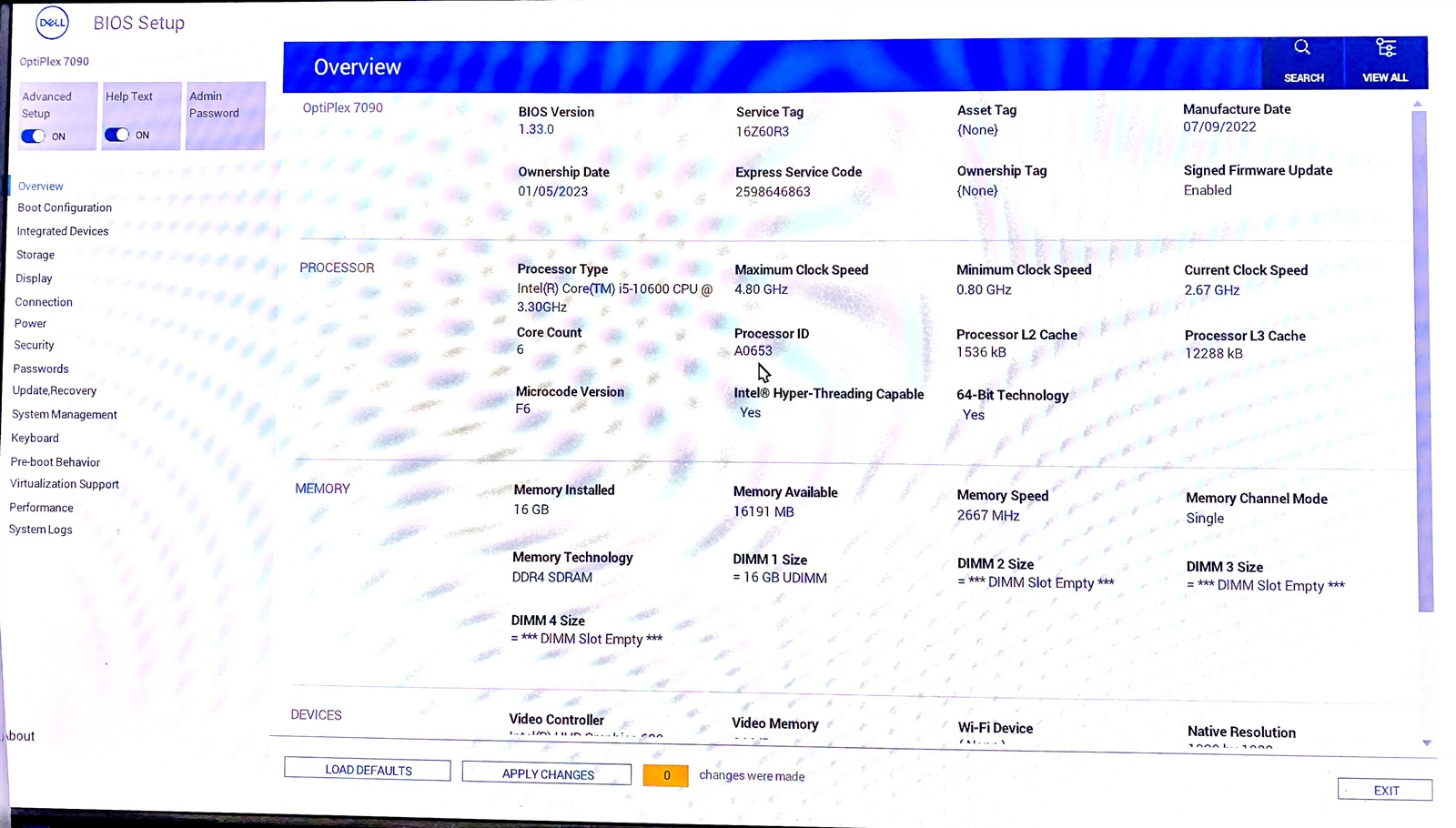Click the View All icon
1456x828 pixels.
tap(1385, 48)
